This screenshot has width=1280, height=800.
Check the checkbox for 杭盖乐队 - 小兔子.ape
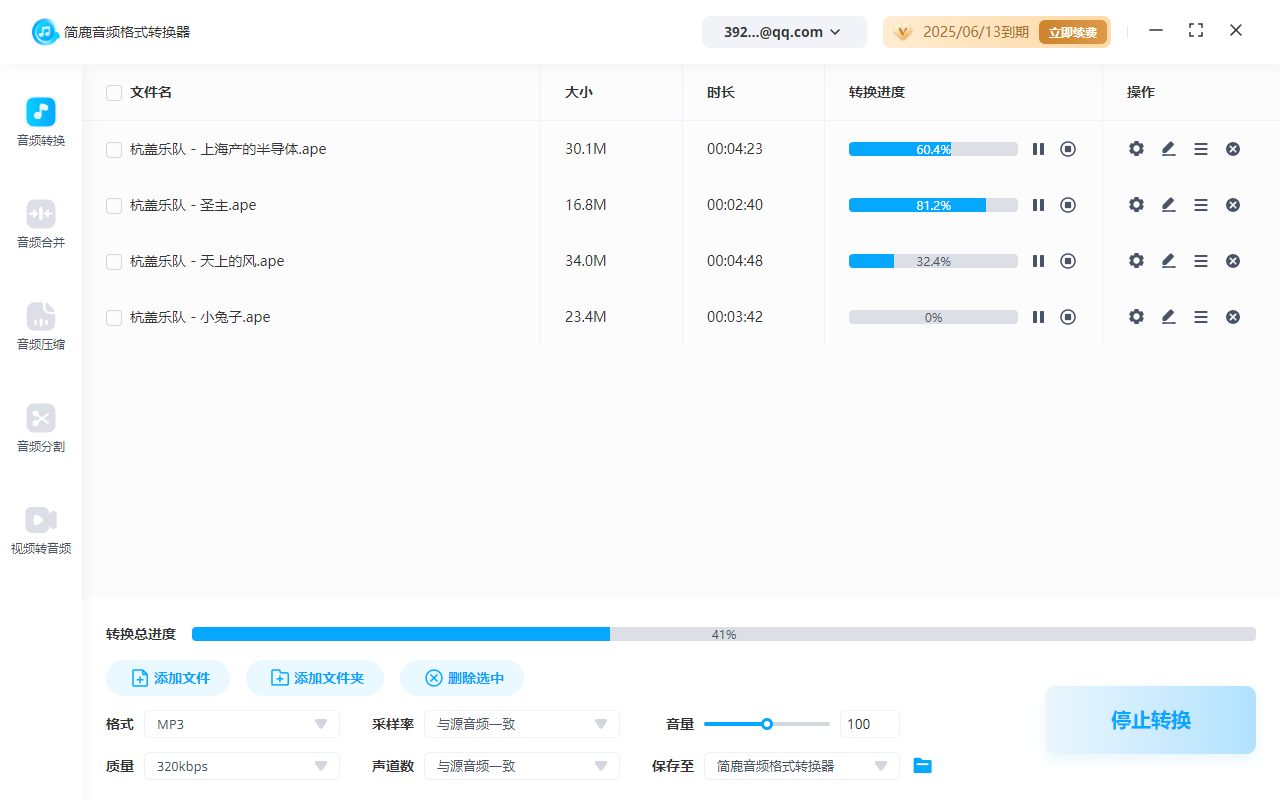(x=113, y=317)
